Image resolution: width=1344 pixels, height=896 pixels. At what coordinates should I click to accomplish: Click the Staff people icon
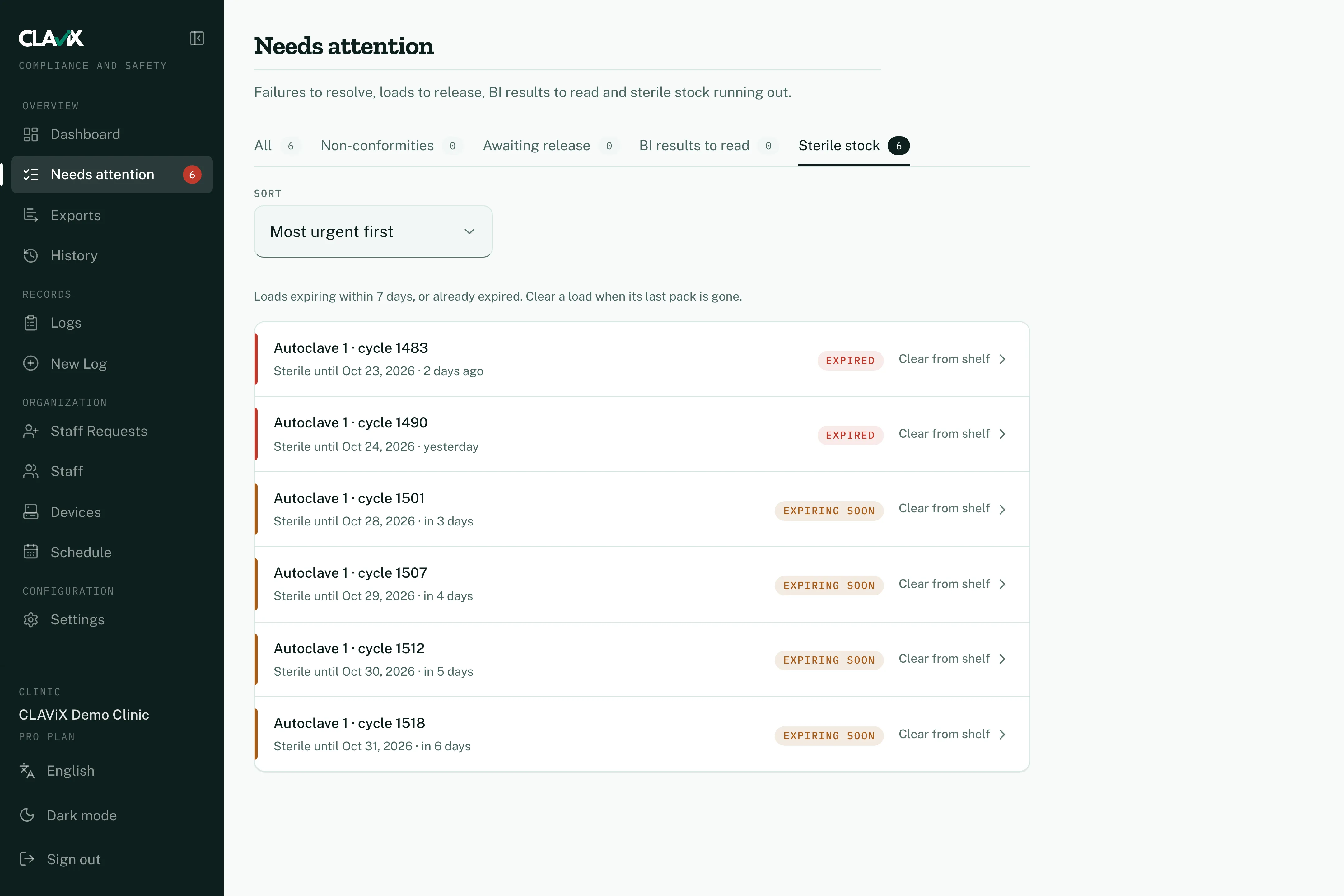pyautogui.click(x=31, y=471)
